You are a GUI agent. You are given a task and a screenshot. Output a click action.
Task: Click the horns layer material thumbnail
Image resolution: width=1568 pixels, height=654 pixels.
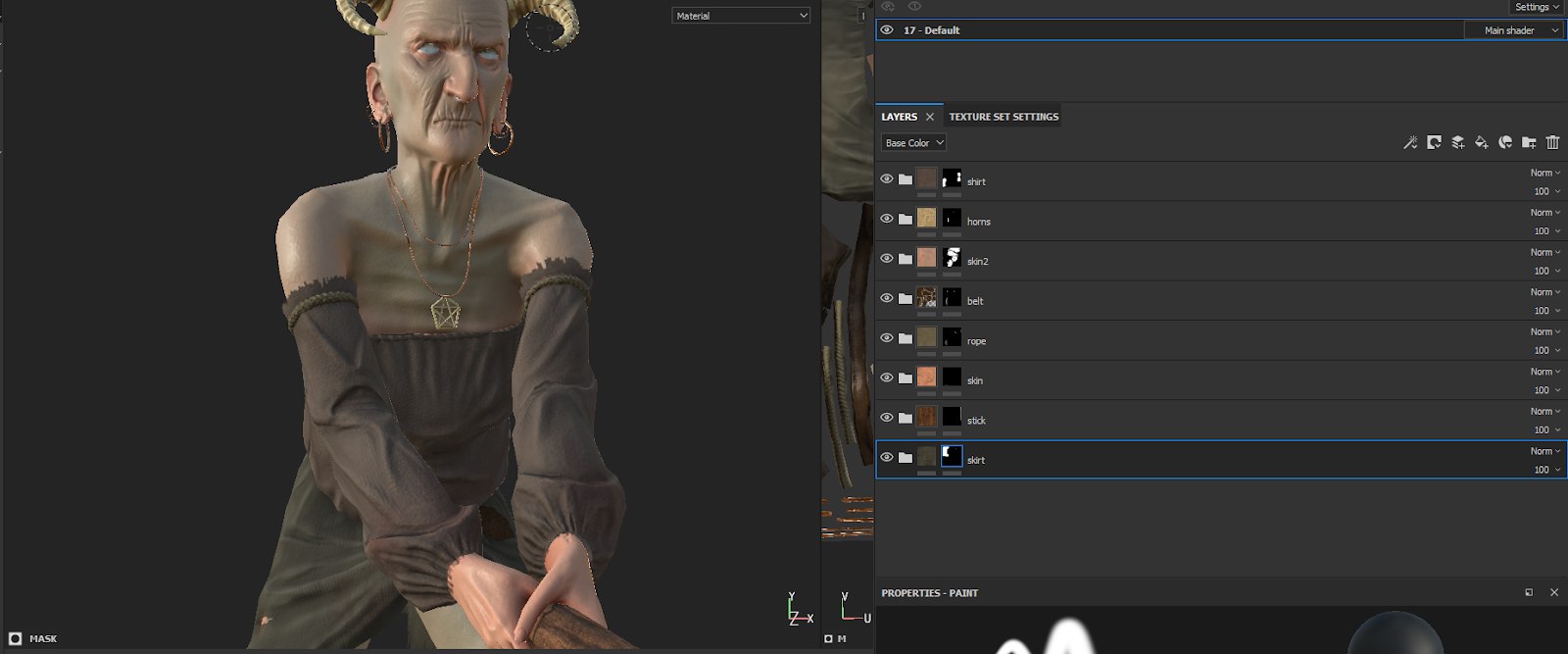[926, 218]
